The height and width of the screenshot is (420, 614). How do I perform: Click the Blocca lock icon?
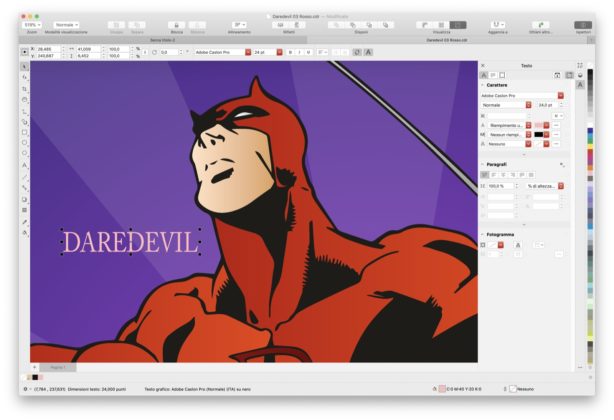[x=177, y=25]
